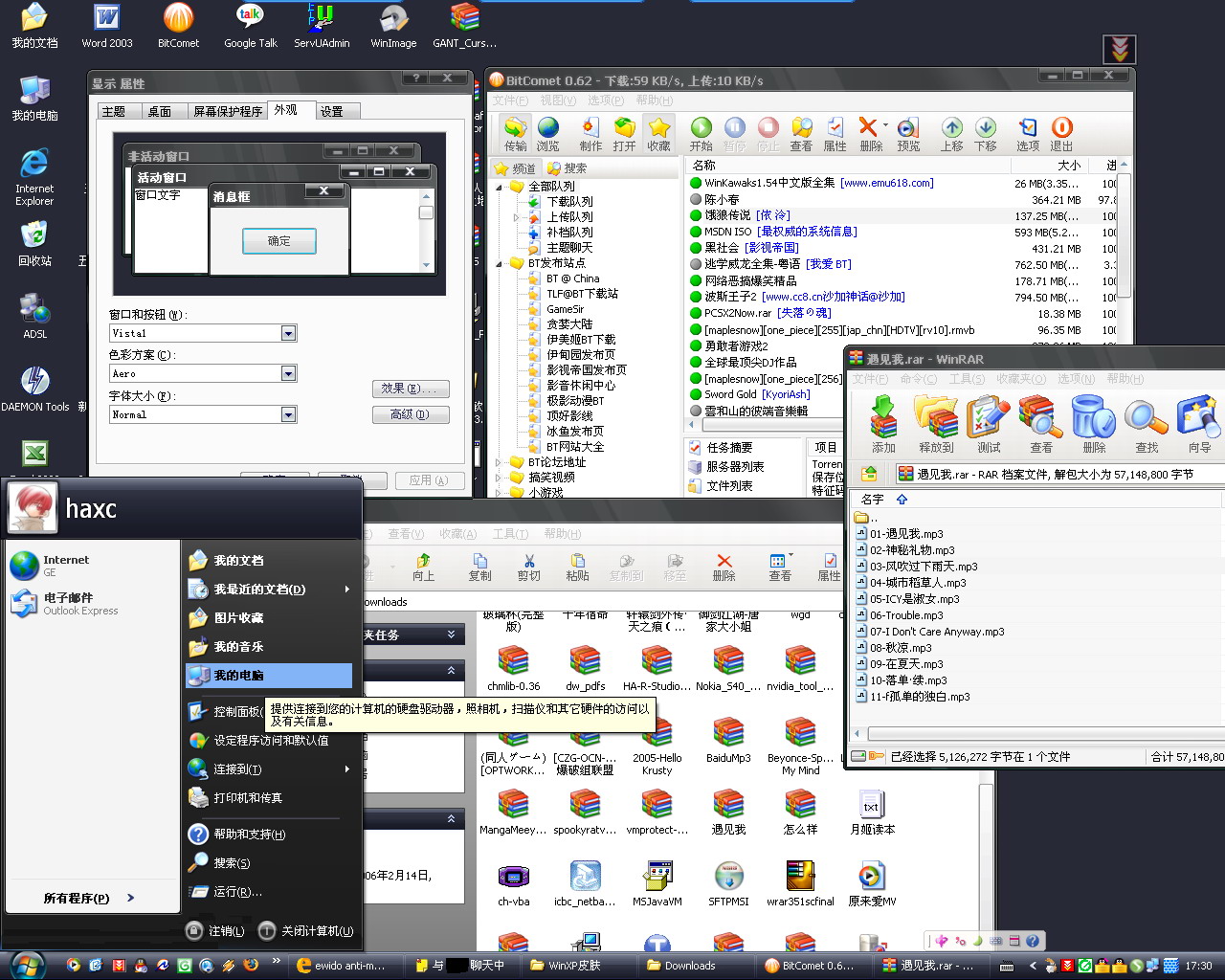Go up one folder in WinRAR
Image resolution: width=1225 pixels, height=980 pixels.
(x=869, y=474)
